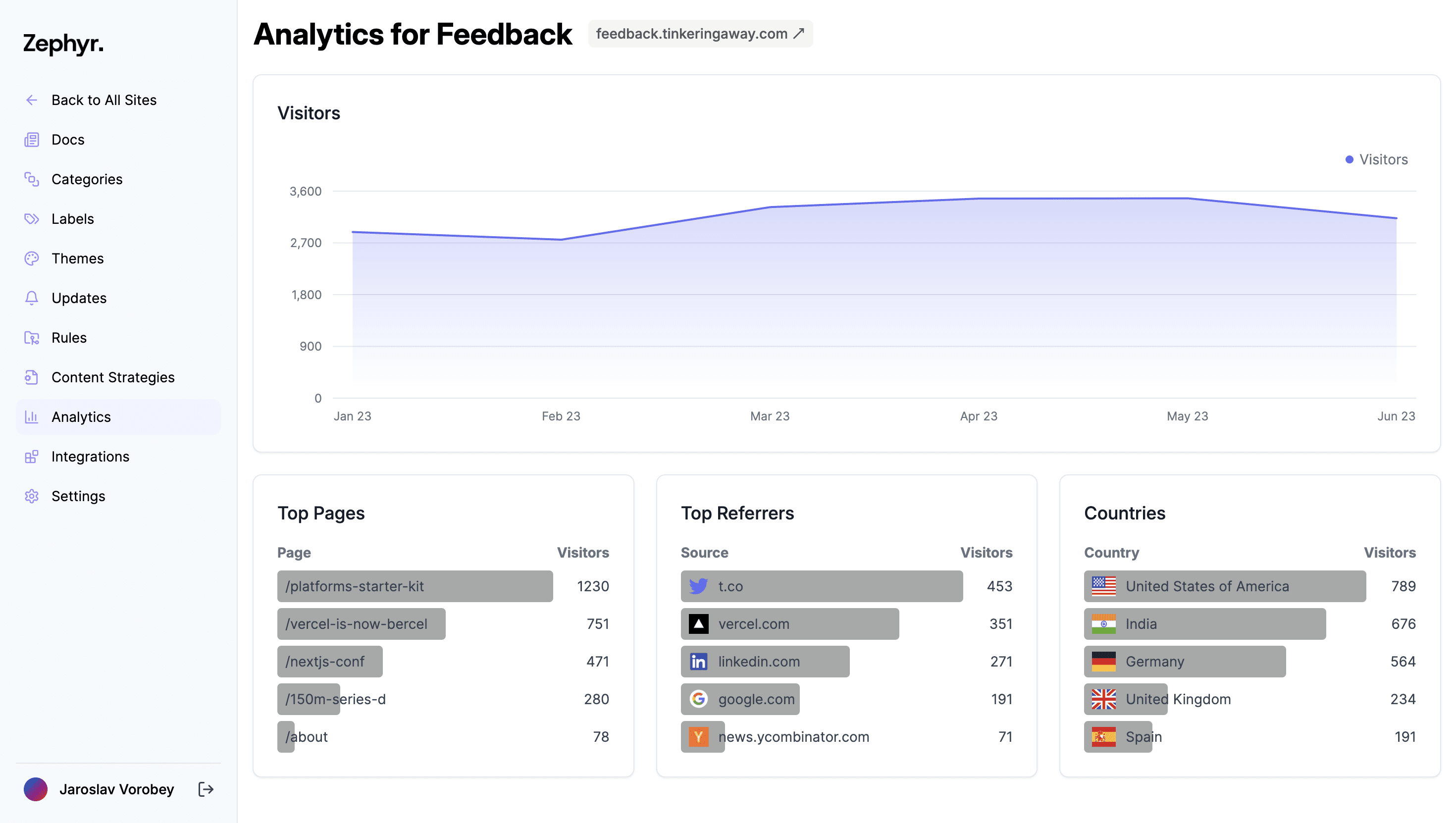The image size is (1456, 823).
Task: Go back to All Sites
Action: click(104, 100)
